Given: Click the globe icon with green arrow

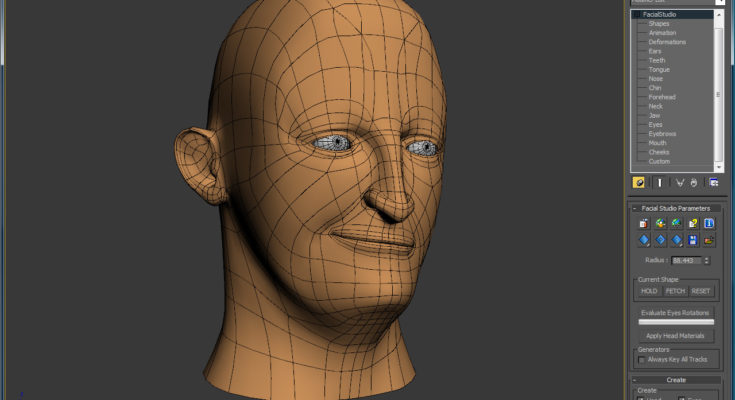Looking at the screenshot, I should (x=676, y=223).
